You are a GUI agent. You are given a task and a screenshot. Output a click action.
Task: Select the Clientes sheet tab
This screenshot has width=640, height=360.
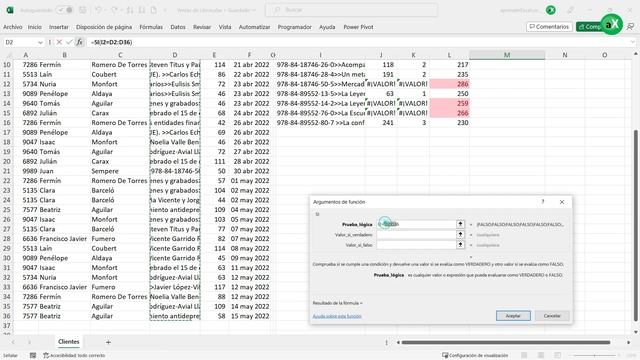[x=69, y=342]
